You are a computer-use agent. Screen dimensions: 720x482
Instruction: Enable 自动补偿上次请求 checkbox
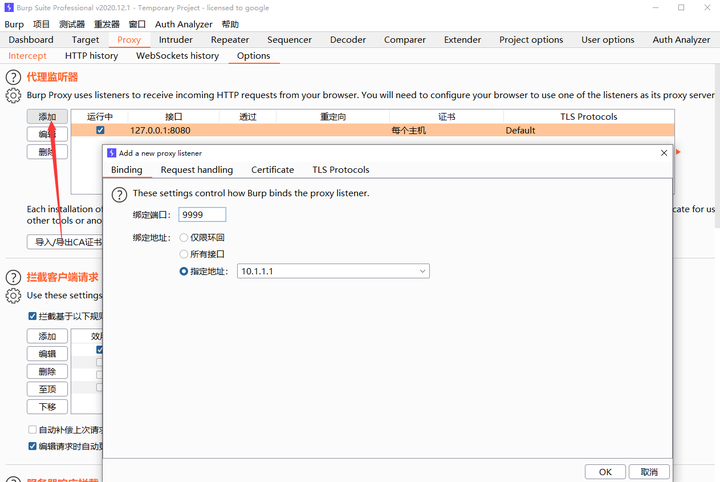[32, 430]
